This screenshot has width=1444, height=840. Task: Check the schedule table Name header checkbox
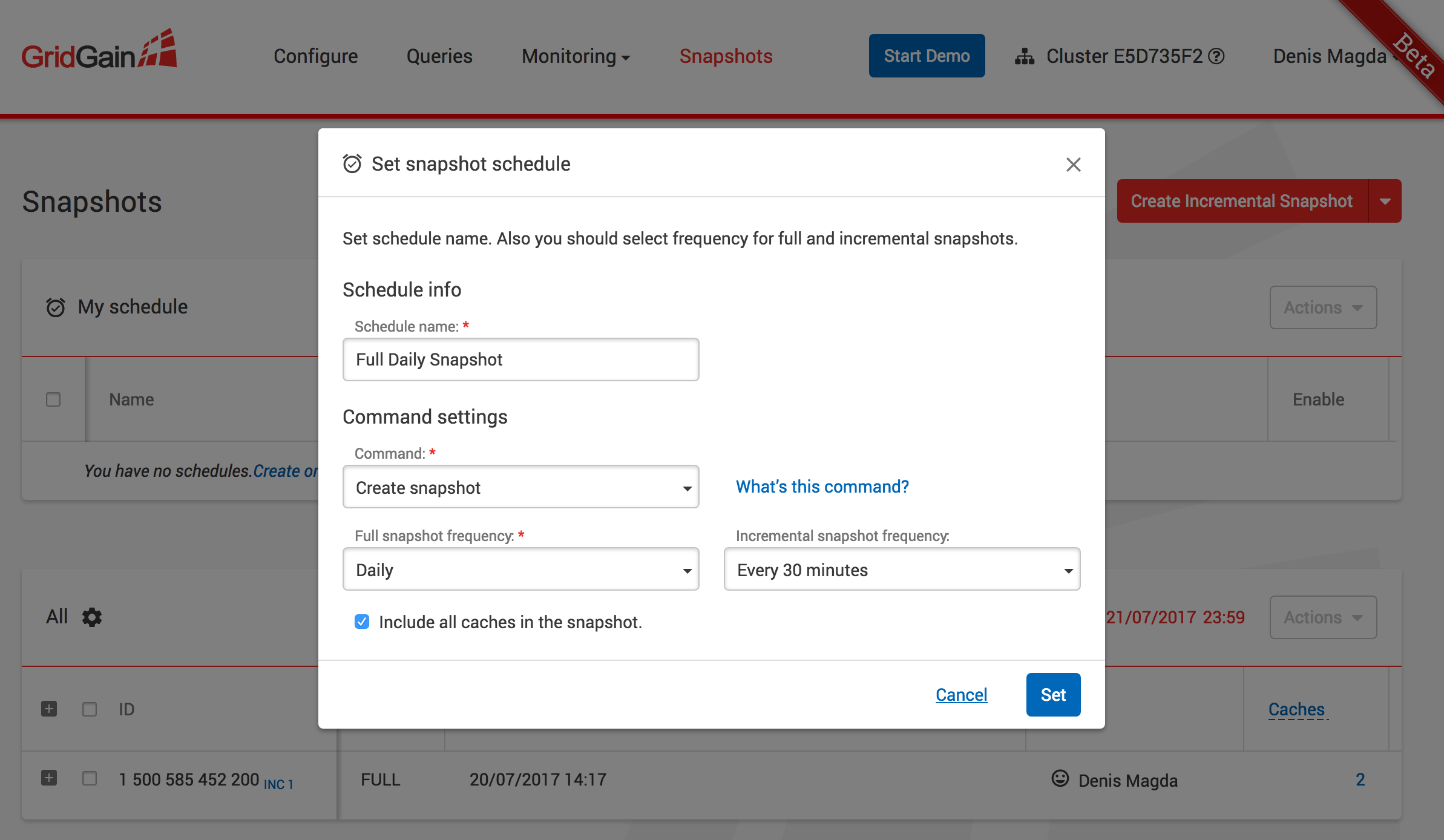coord(53,399)
